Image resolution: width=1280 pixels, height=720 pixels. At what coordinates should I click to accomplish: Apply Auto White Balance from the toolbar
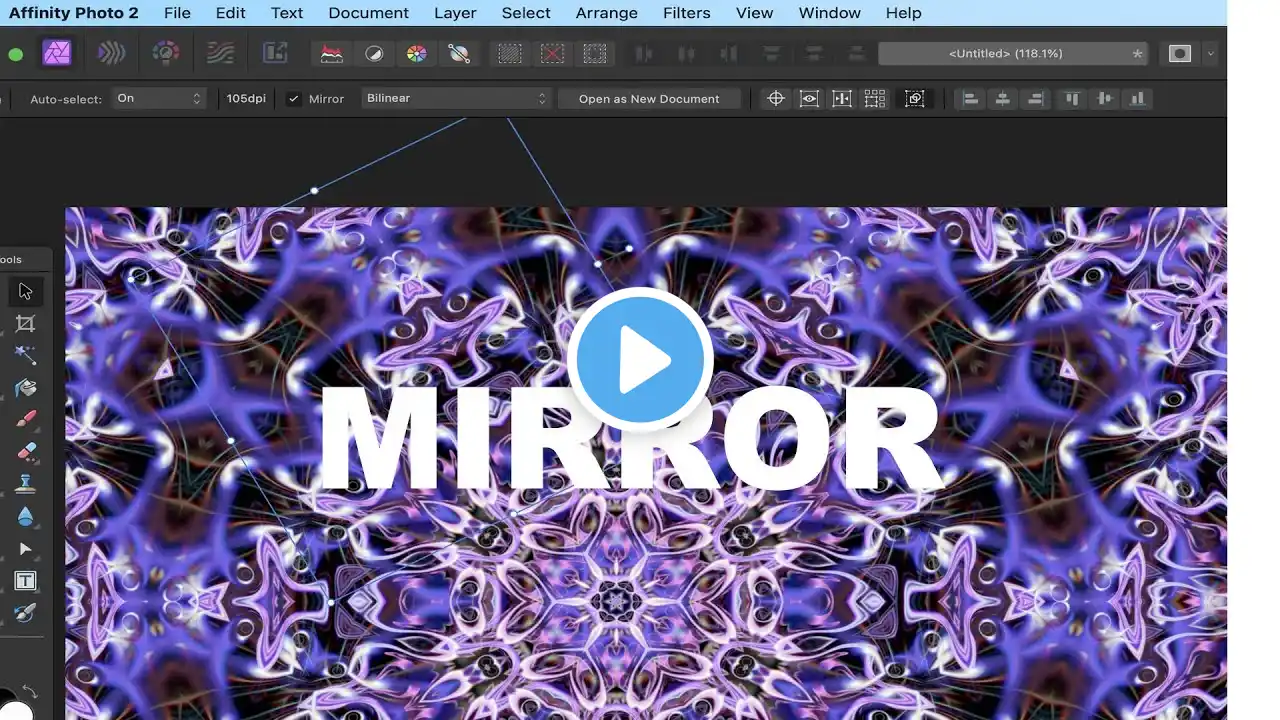coord(459,54)
